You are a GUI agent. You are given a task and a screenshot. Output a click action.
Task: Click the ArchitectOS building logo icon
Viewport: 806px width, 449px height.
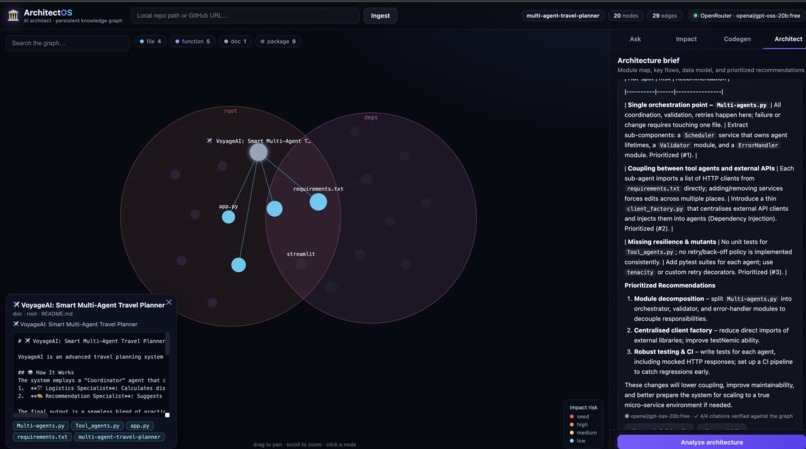[x=13, y=15]
